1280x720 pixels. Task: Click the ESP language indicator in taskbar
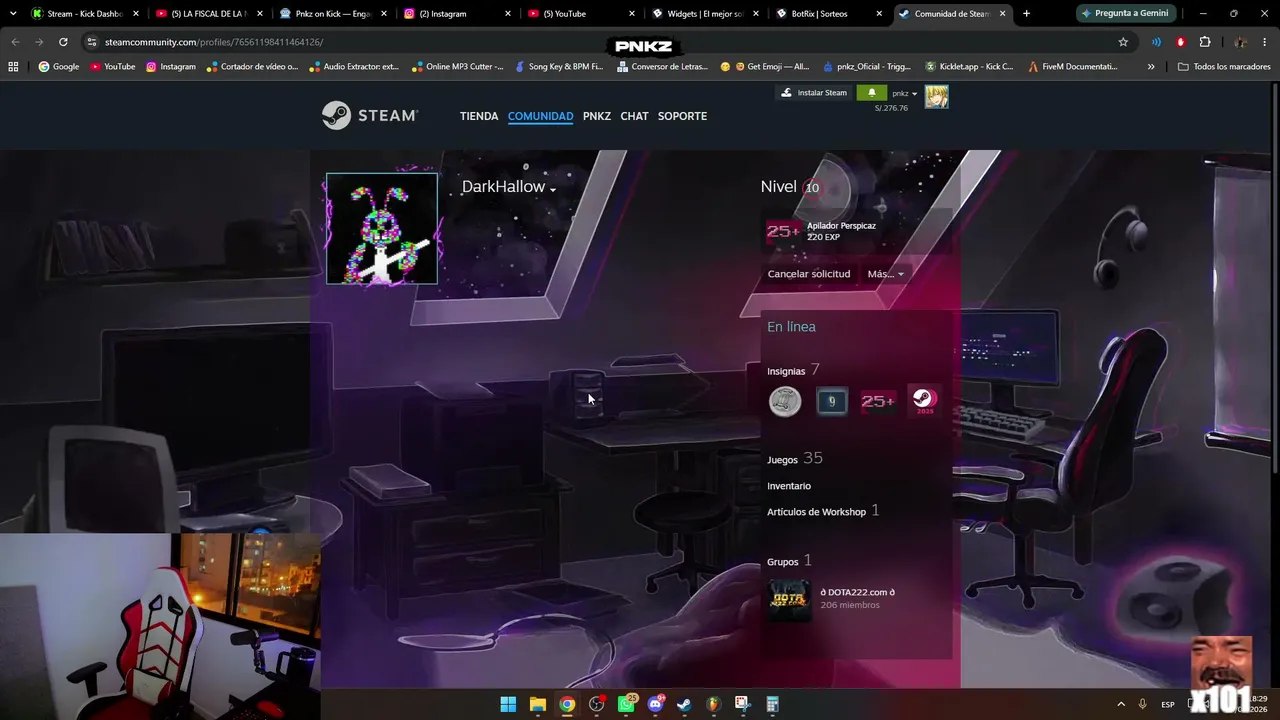click(x=1168, y=704)
